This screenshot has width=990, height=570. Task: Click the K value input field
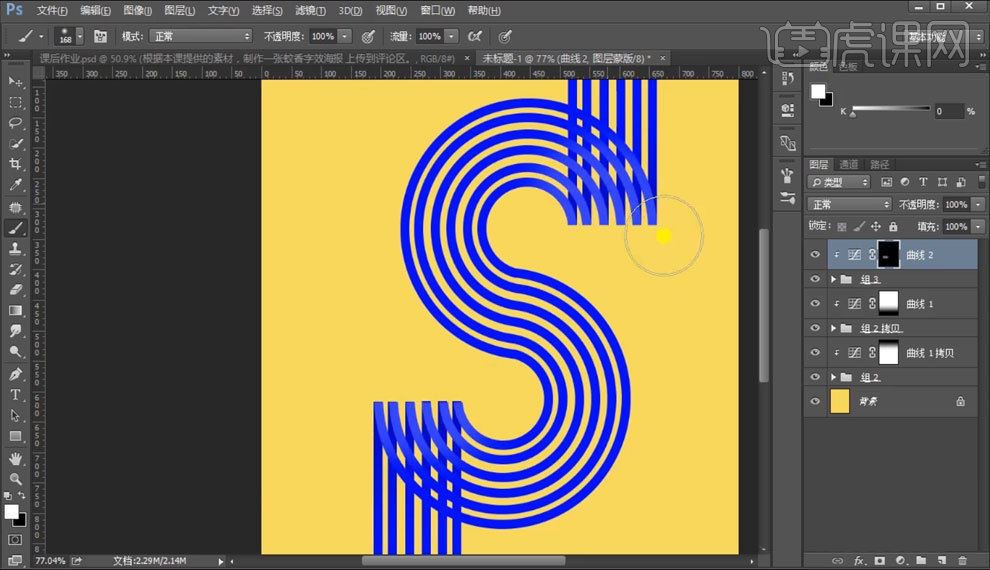pos(948,111)
